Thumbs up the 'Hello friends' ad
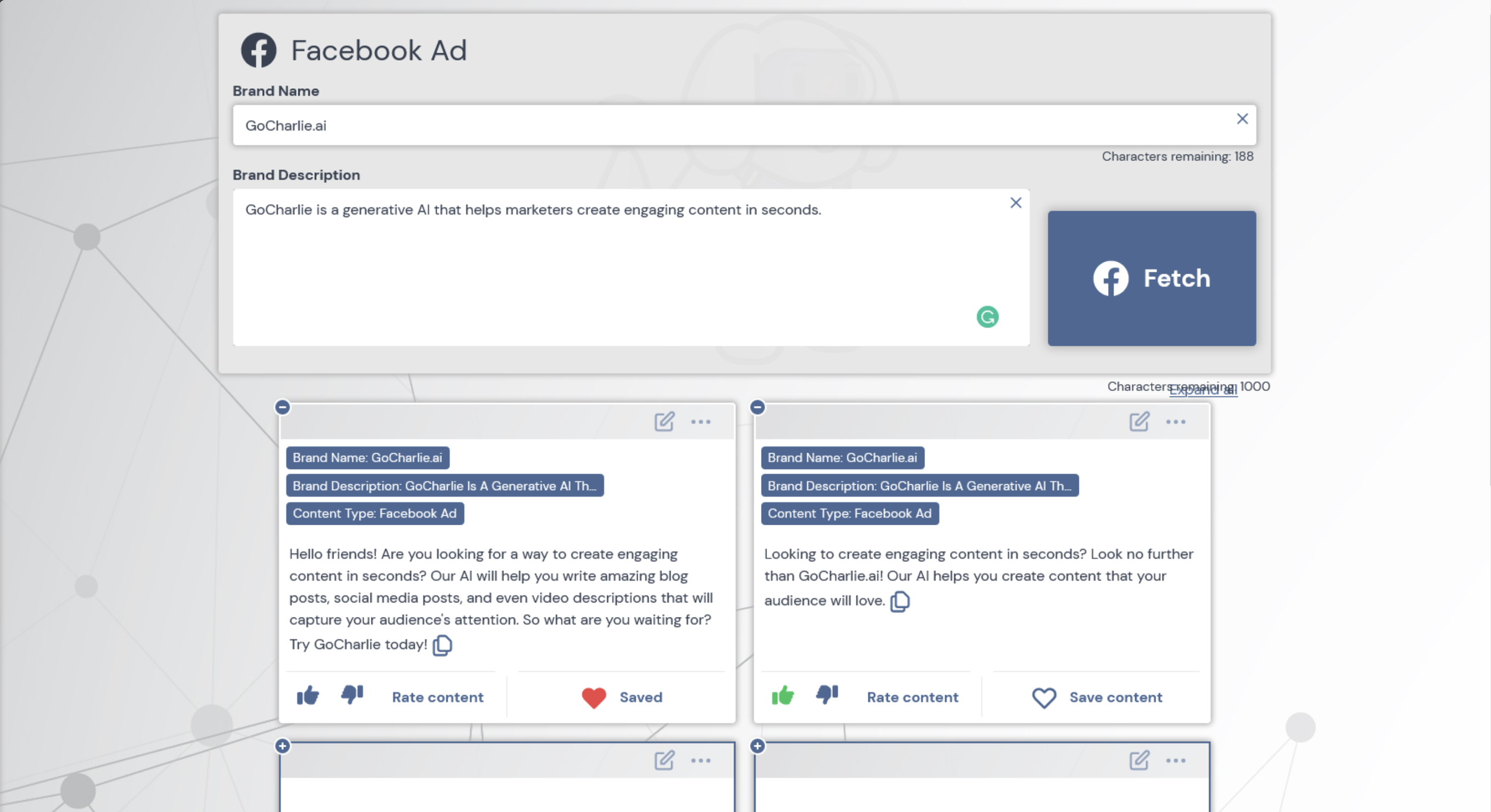 click(308, 695)
